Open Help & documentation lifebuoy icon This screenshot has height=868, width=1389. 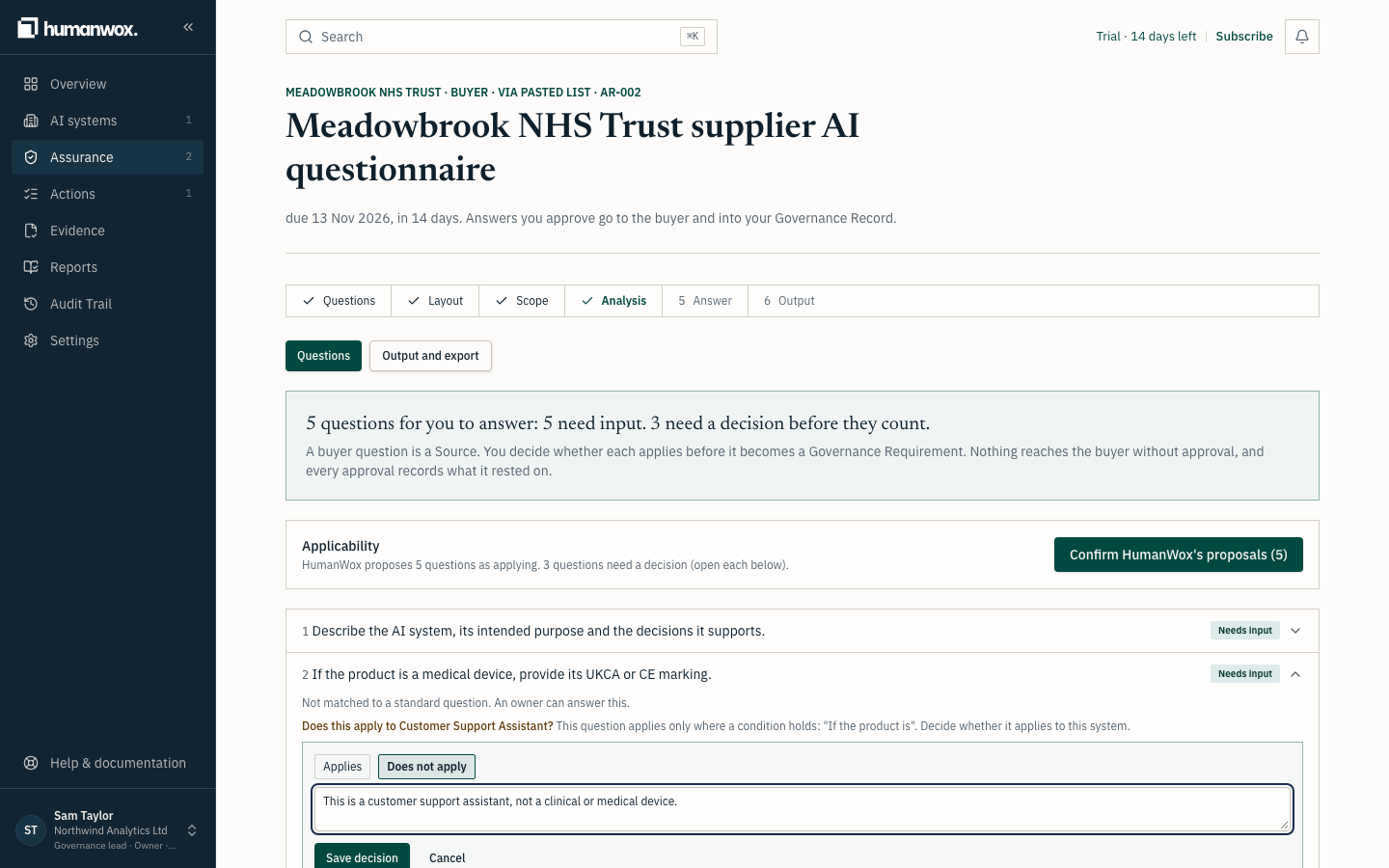point(31,763)
